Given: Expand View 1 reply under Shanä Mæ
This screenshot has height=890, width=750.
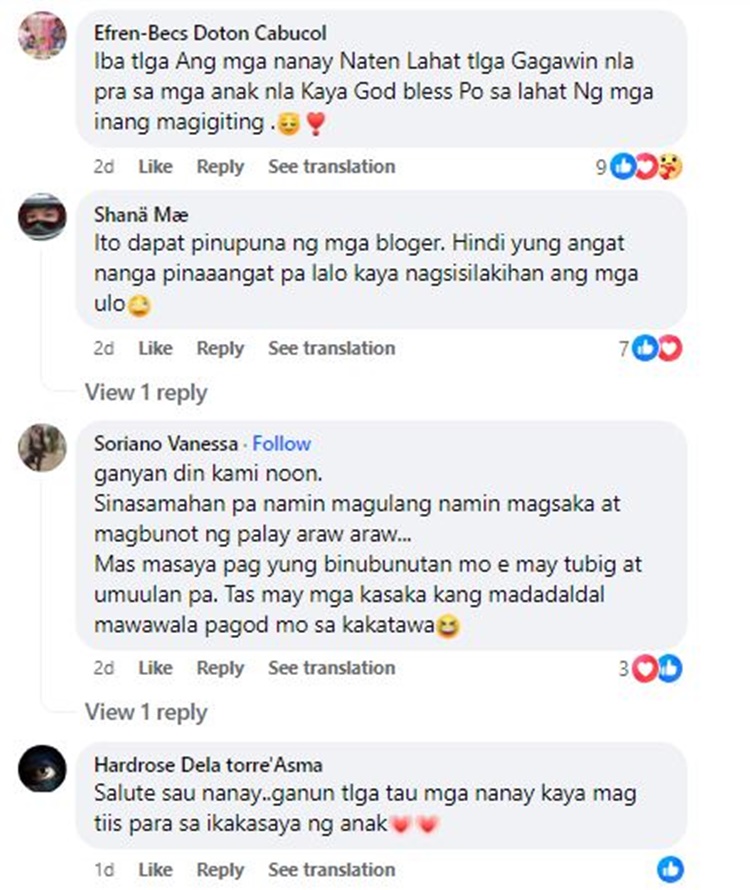Looking at the screenshot, I should coord(146,392).
